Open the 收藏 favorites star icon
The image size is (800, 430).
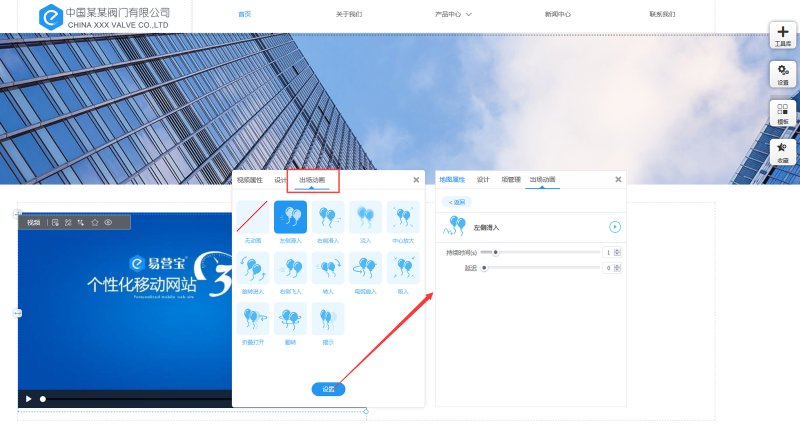[x=782, y=151]
